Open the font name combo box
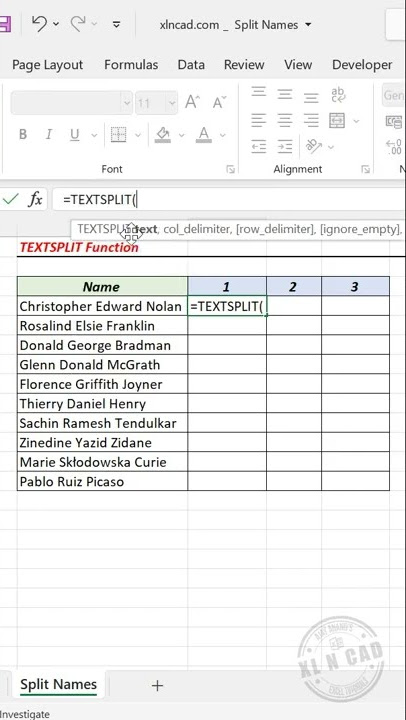 coord(72,103)
